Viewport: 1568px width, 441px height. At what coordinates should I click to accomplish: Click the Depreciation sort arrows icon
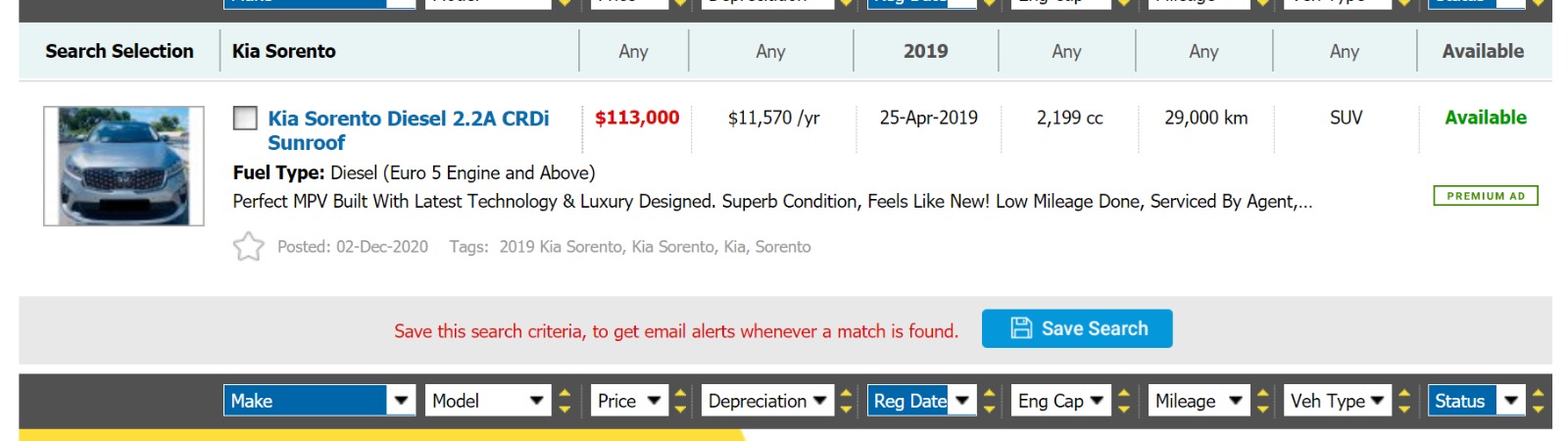tap(846, 401)
